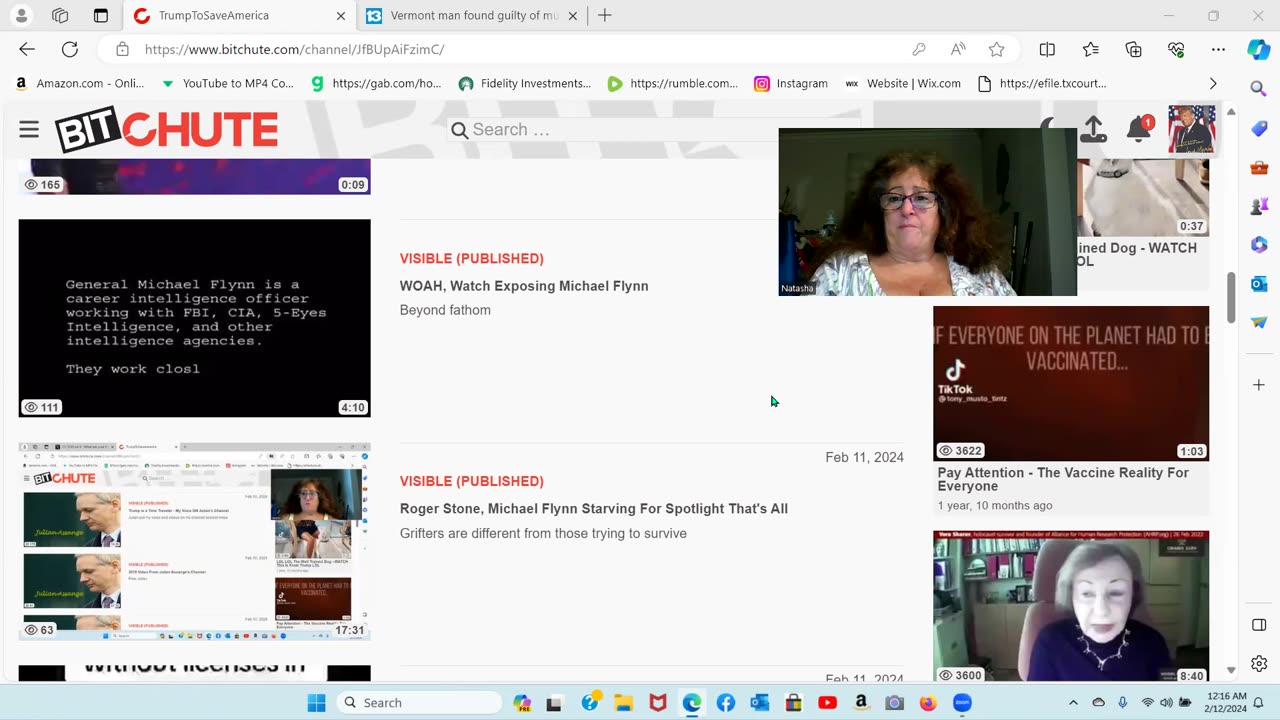1280x720 pixels.
Task: Open Instagram bookmark
Action: pos(791,83)
